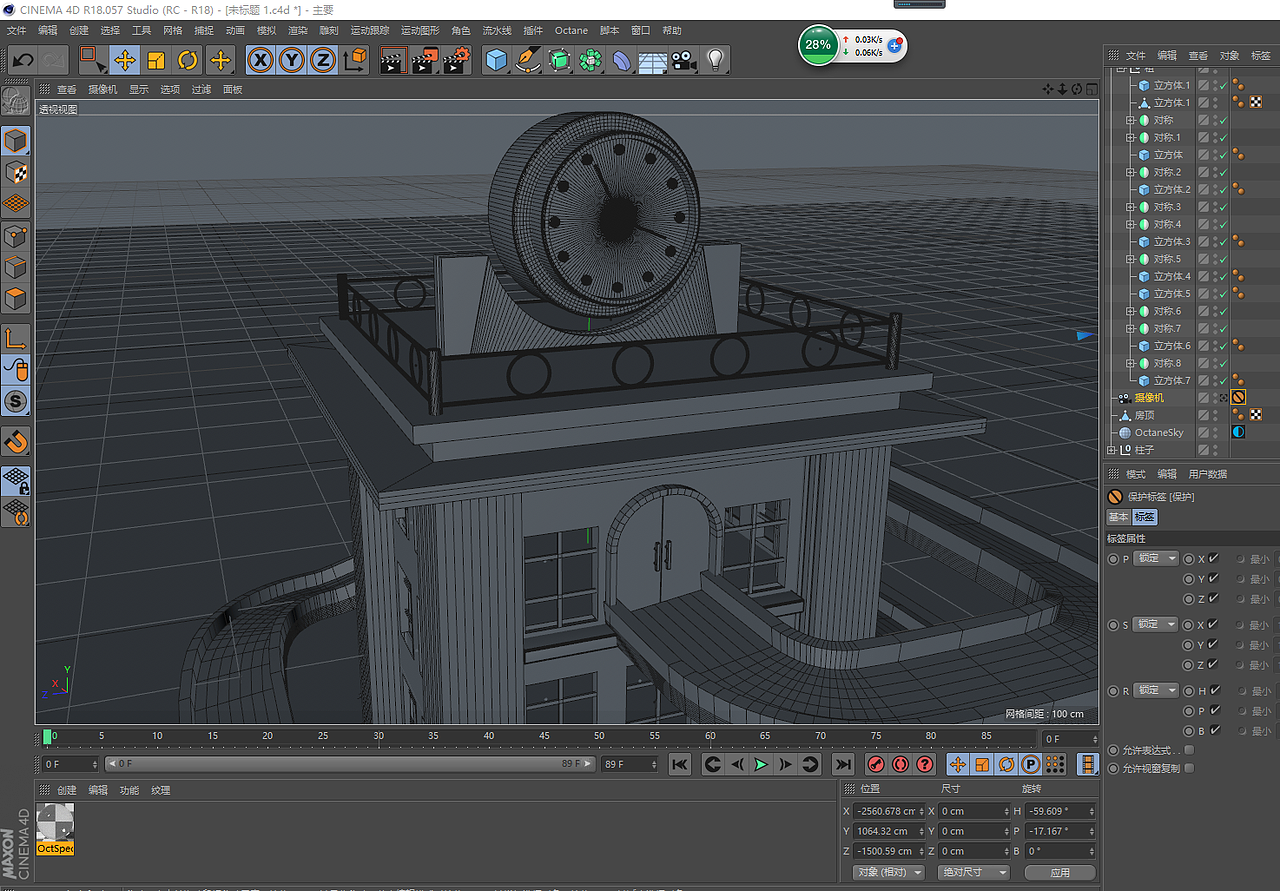Select the 摄像机 object in tree
The width and height of the screenshot is (1280, 891).
click(1149, 398)
